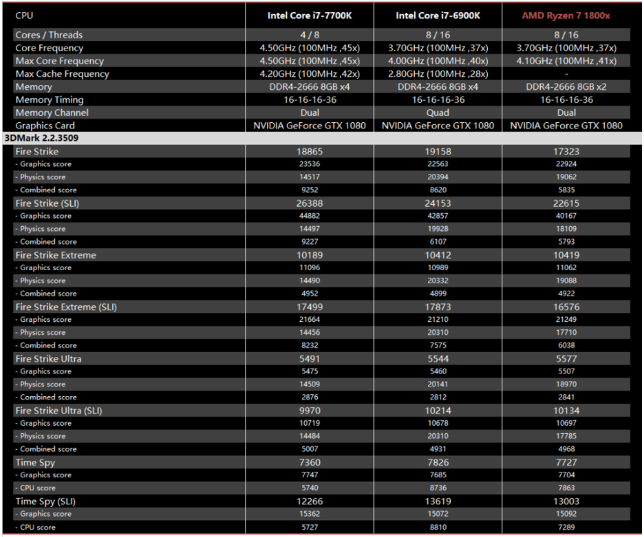
Task: Click the Memory Channel row label
Action: coord(52,113)
